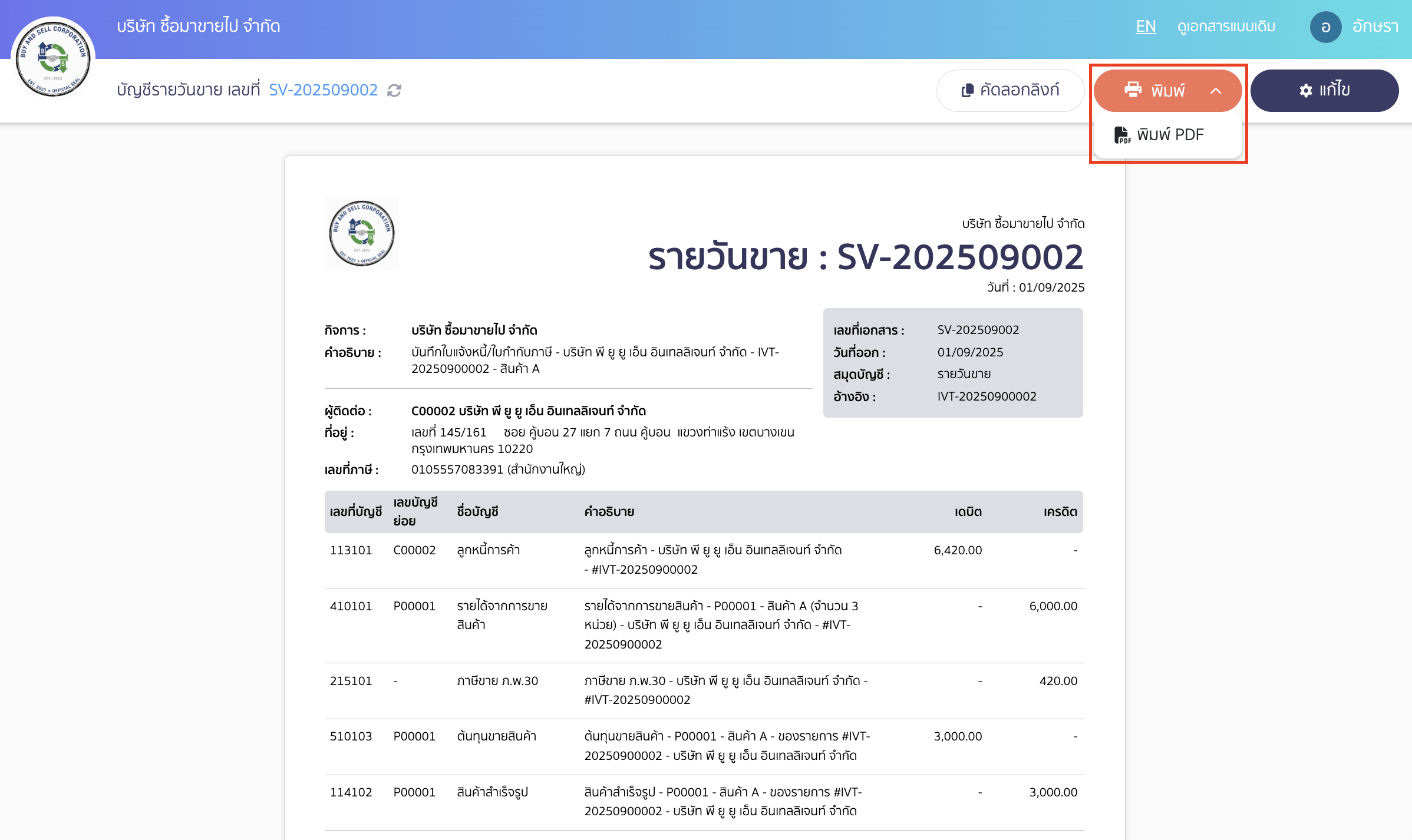Click the printer icon on พิมพ์ button

pyautogui.click(x=1133, y=90)
